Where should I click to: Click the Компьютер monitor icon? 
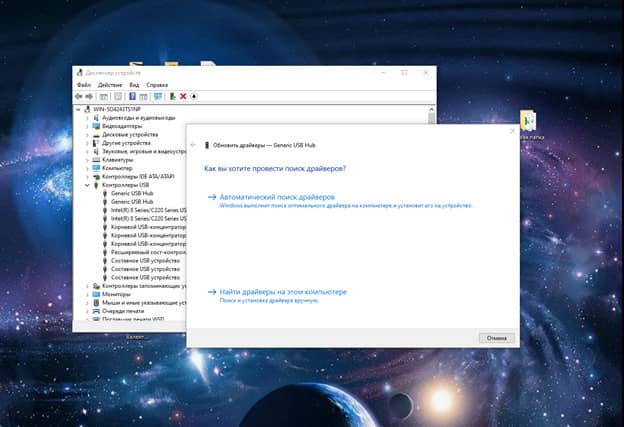pos(96,168)
